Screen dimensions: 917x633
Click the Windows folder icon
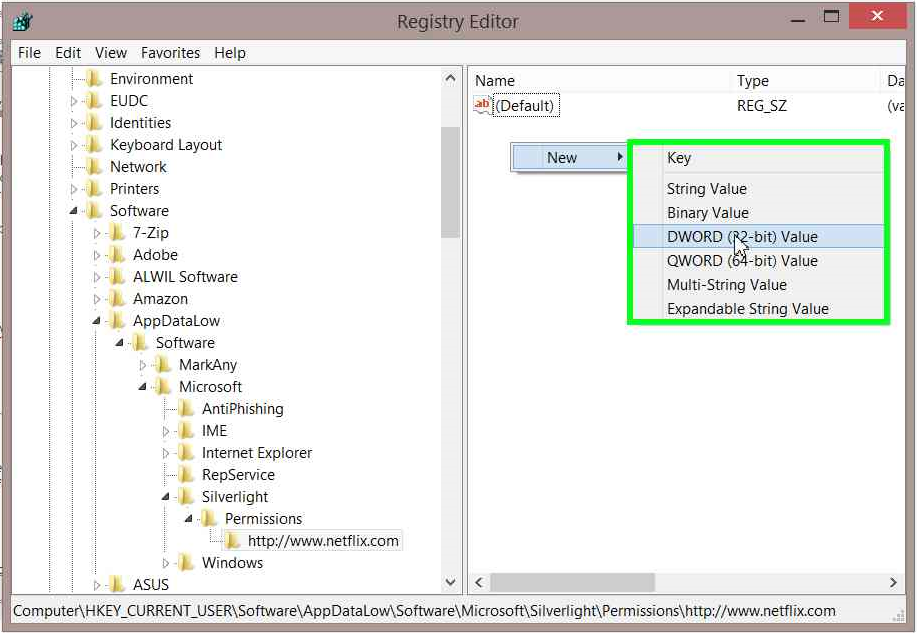pos(186,562)
